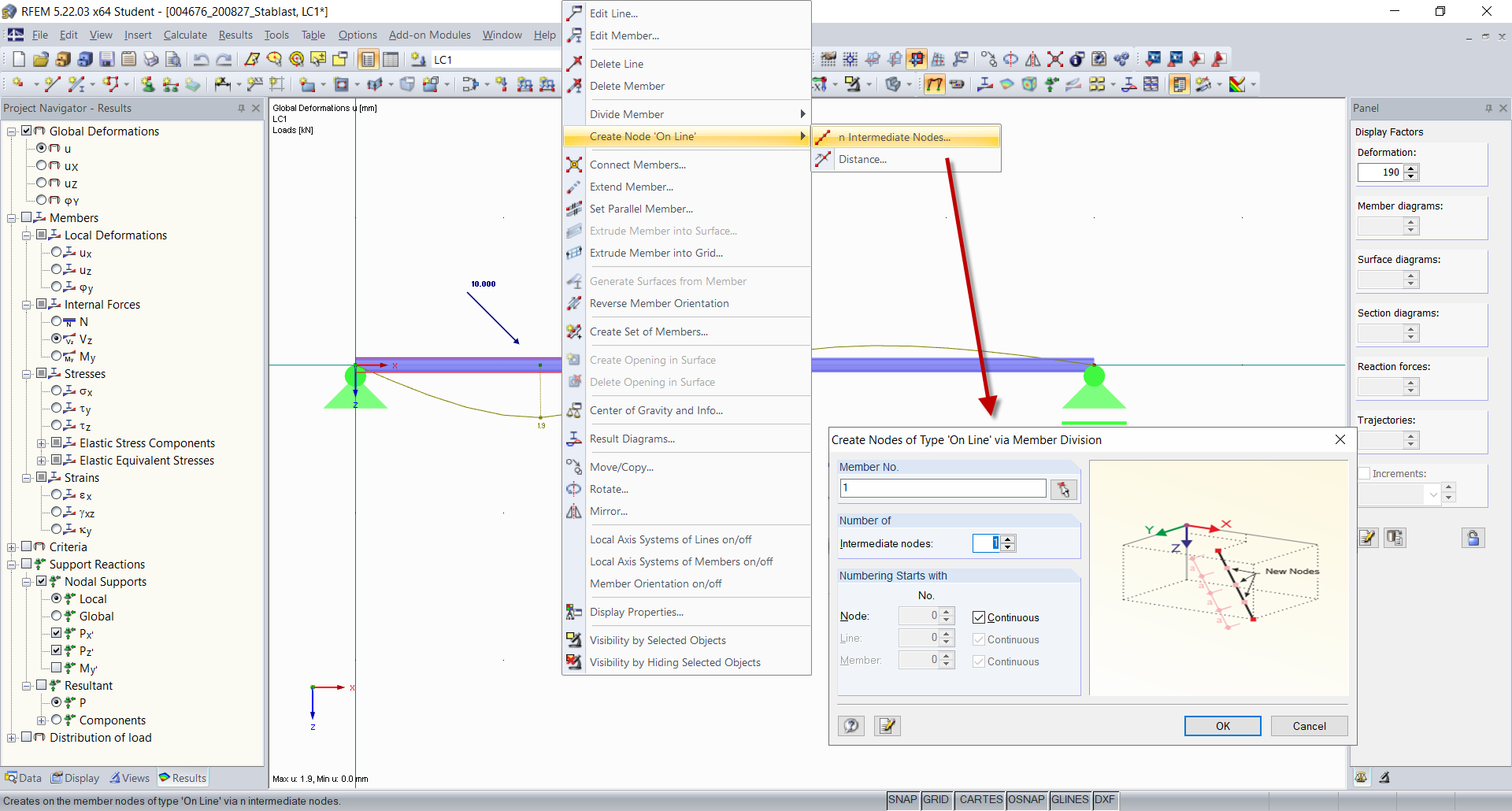Open the Calculate menu
The width and height of the screenshot is (1512, 811).
185,35
